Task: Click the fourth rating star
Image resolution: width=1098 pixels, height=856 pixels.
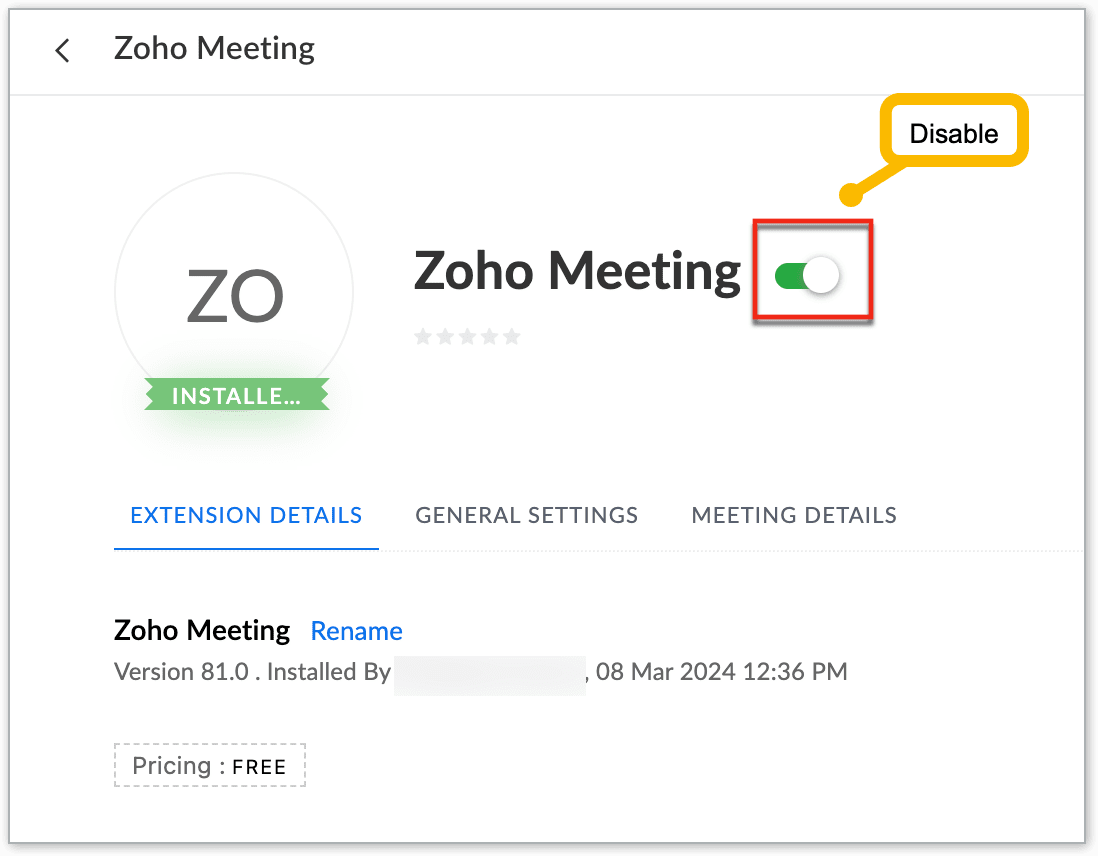Action: tap(490, 337)
